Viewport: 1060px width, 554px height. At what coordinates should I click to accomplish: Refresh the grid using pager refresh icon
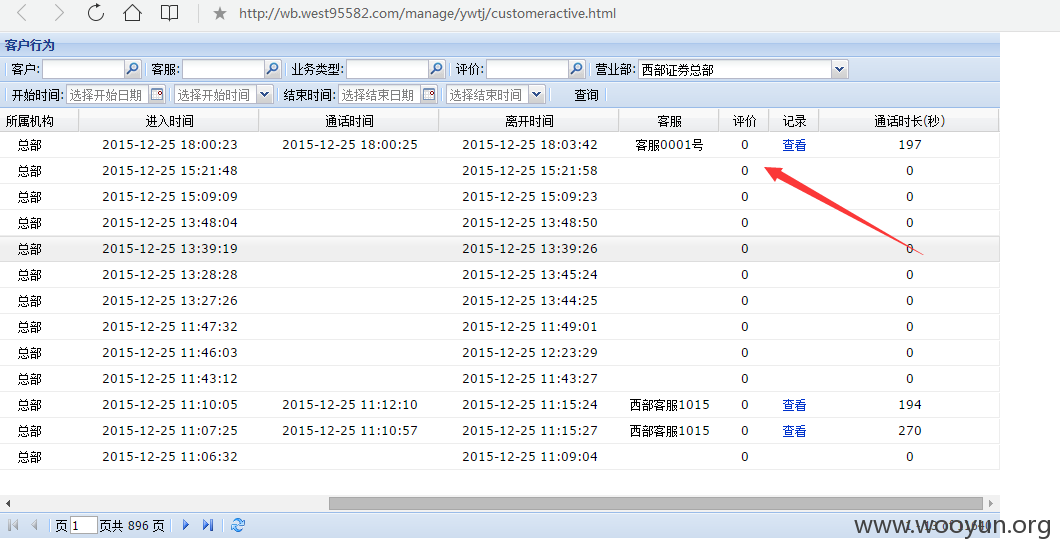tap(238, 525)
